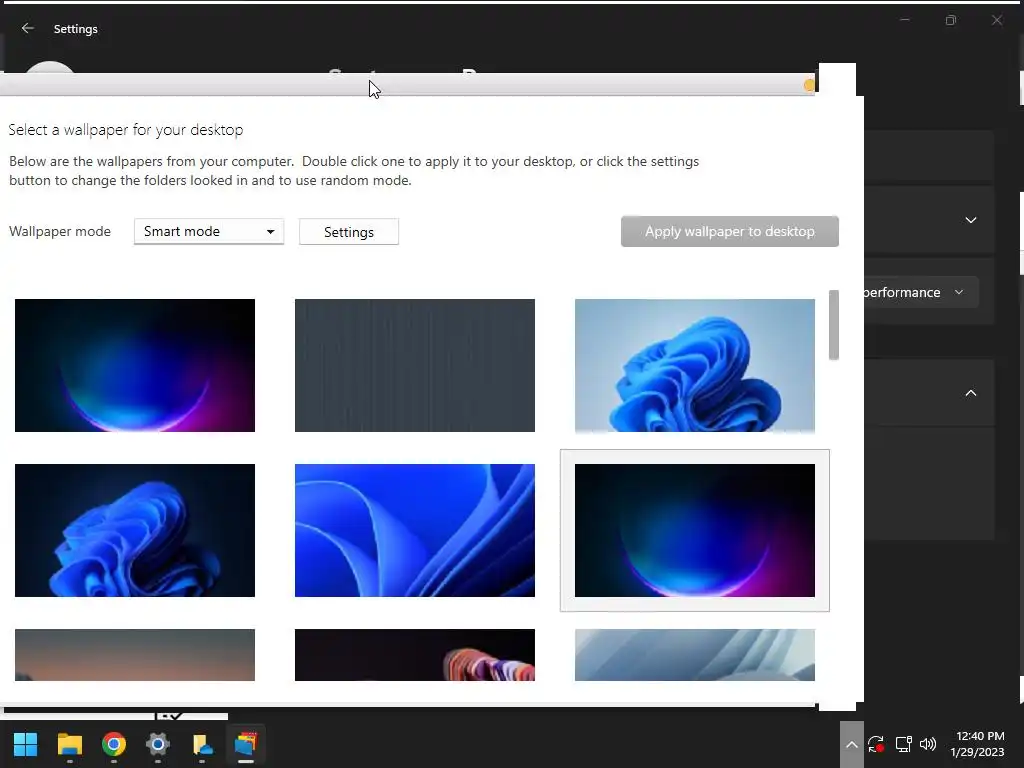Select the gray-blue swirl wallpaper
The width and height of the screenshot is (1024, 768).
point(695,655)
